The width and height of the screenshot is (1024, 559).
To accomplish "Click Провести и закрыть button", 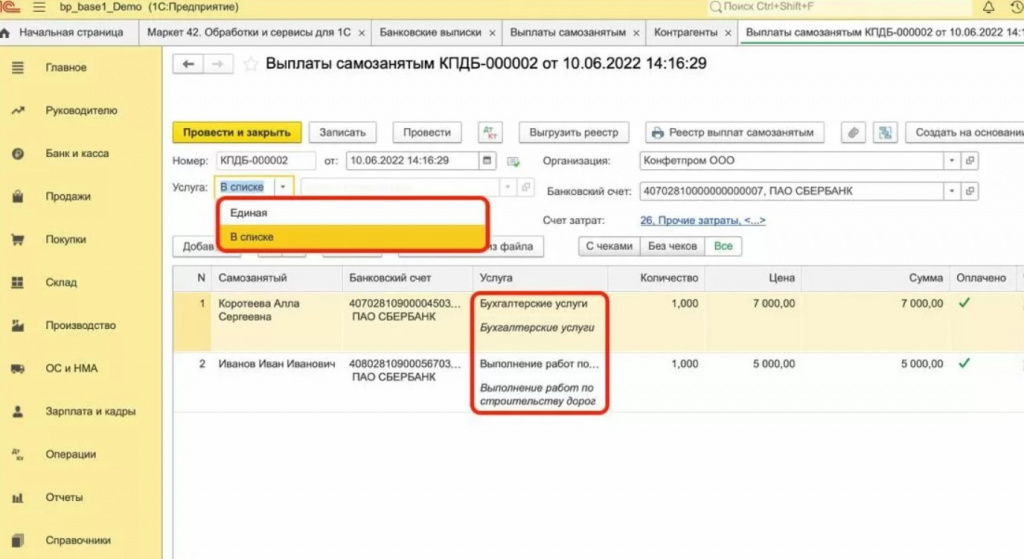I will 236,133.
